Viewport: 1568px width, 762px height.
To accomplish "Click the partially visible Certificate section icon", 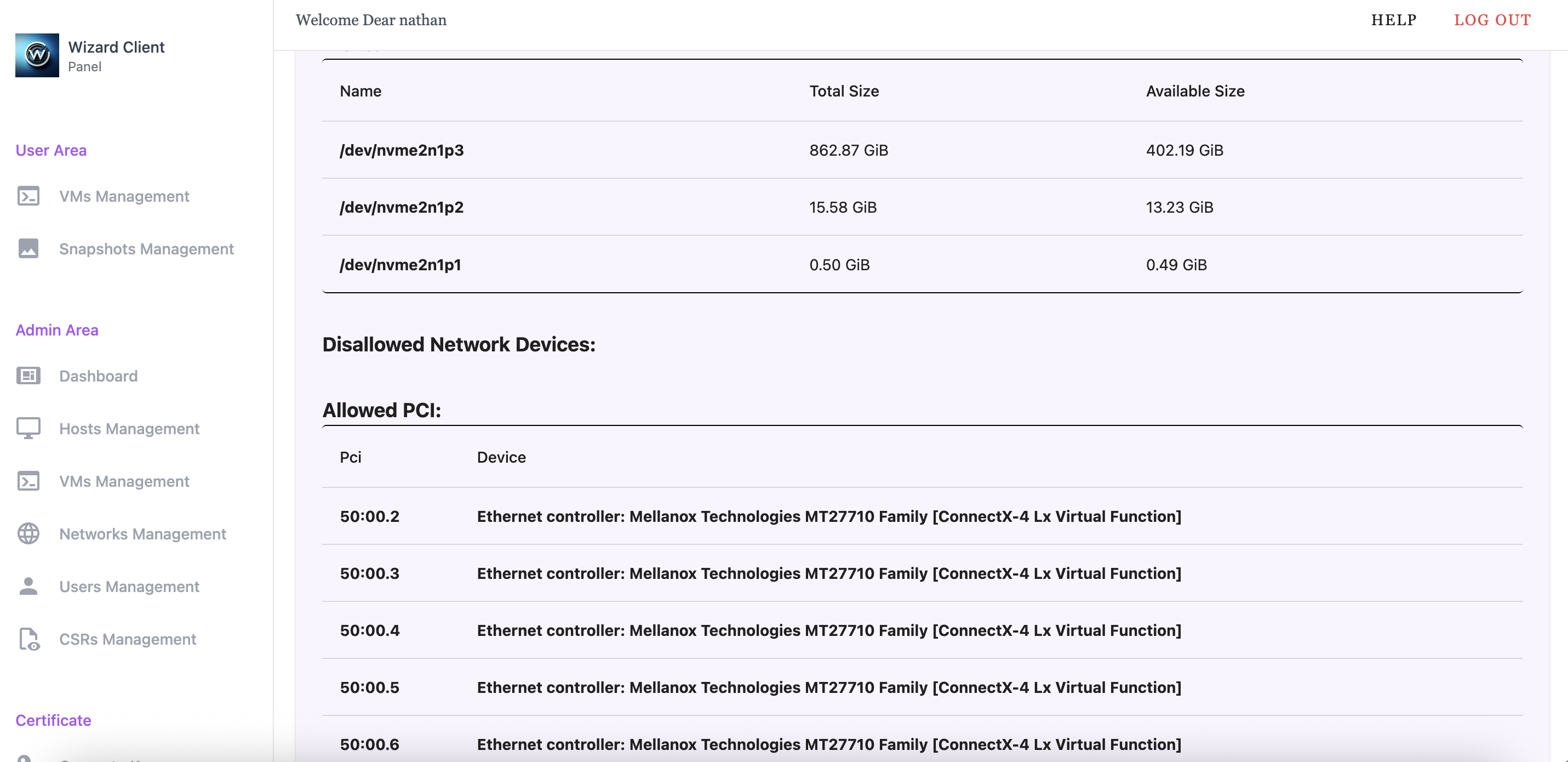I will (x=28, y=757).
